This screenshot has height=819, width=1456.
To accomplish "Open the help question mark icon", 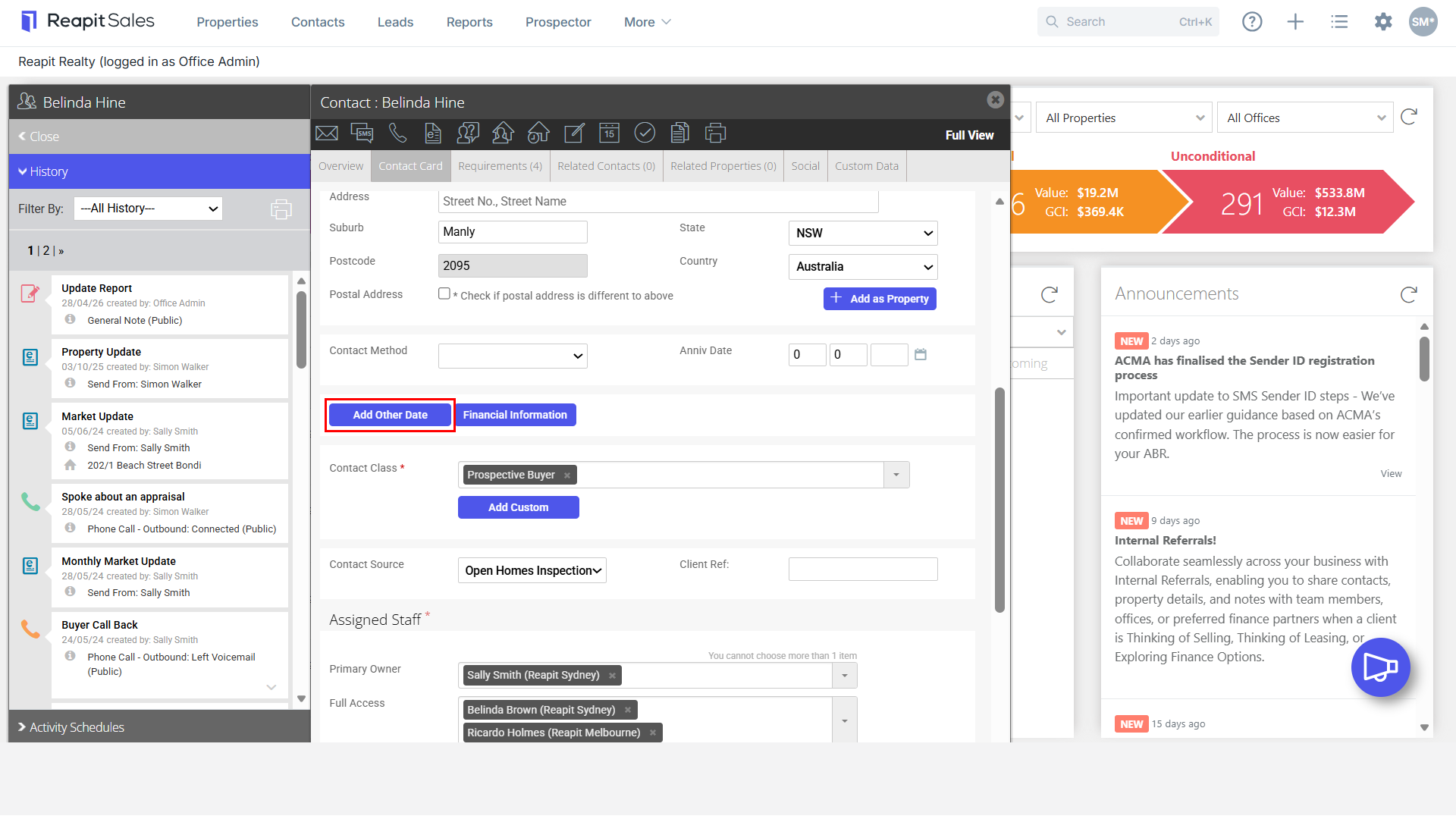I will point(1252,22).
